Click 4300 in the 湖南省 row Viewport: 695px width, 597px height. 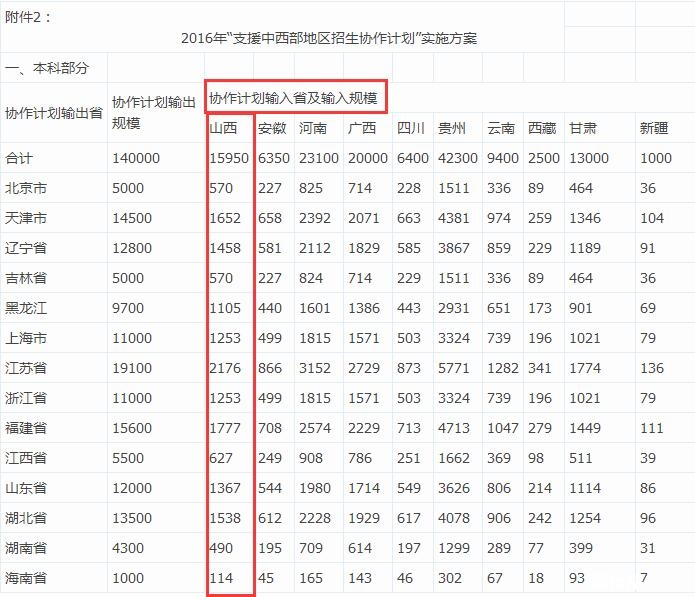pos(128,548)
